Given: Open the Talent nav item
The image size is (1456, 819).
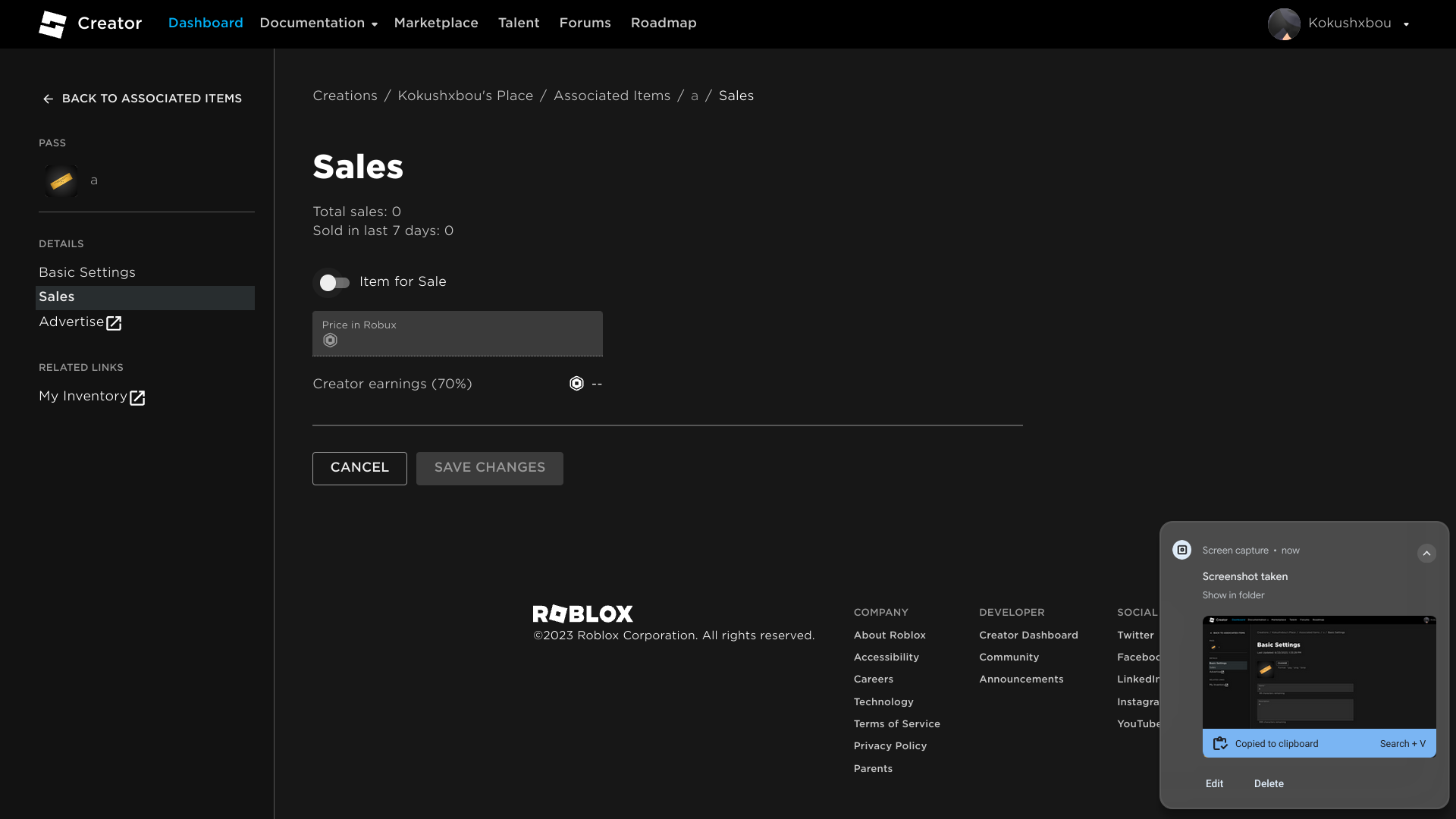Looking at the screenshot, I should click(519, 24).
